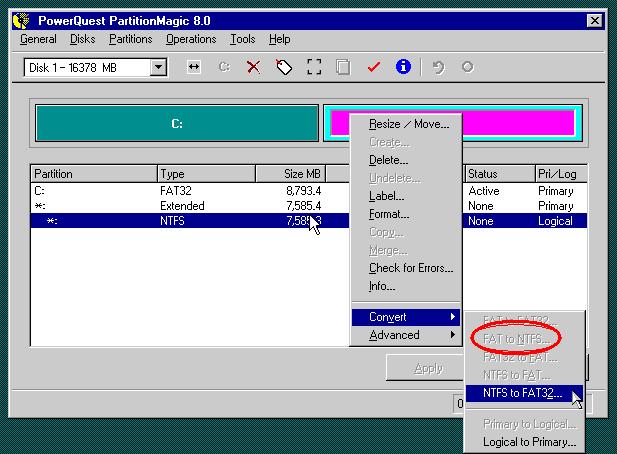Open the Tools menu
Image resolution: width=617 pixels, height=454 pixels.
(x=242, y=39)
